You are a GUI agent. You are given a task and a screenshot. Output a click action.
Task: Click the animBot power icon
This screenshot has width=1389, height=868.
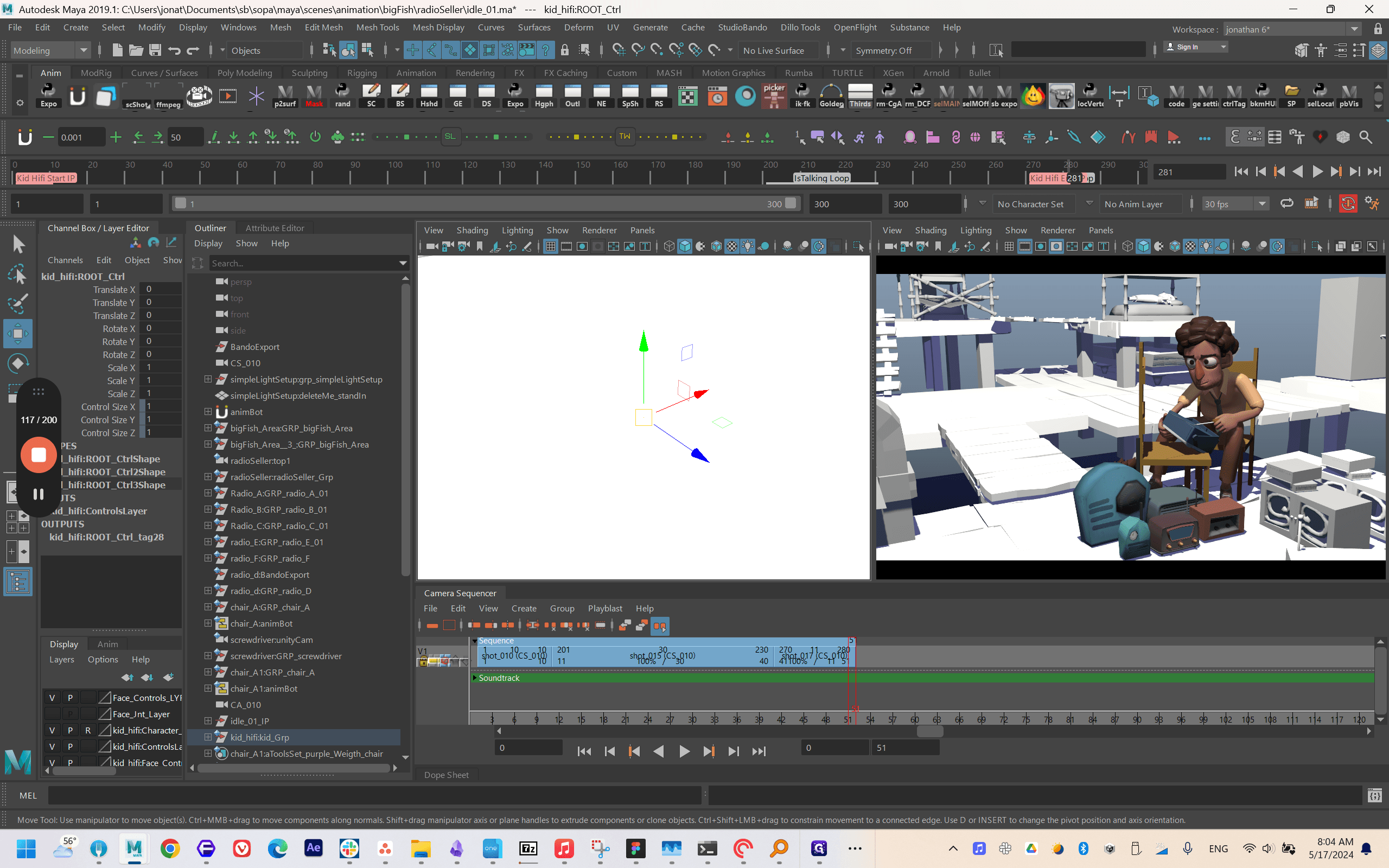(x=315, y=137)
